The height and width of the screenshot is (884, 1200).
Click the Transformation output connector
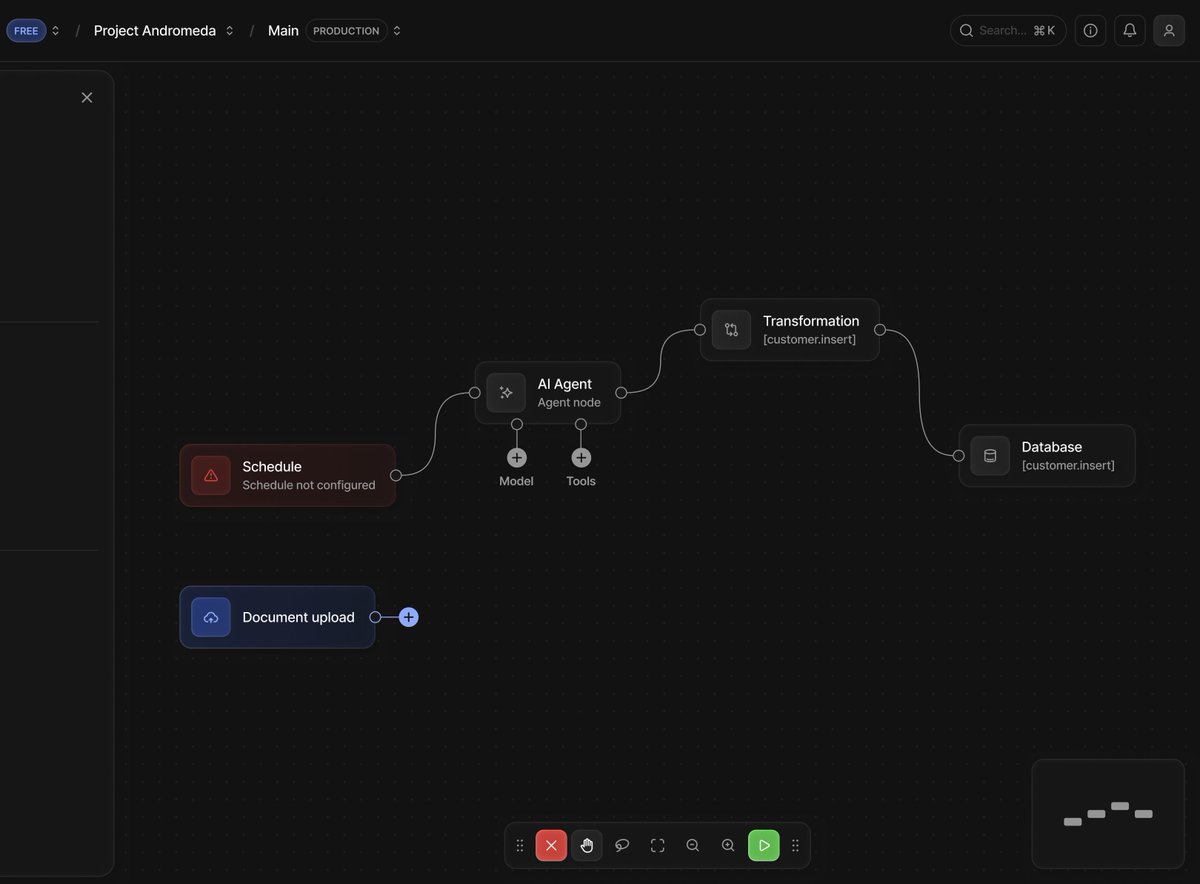(880, 330)
